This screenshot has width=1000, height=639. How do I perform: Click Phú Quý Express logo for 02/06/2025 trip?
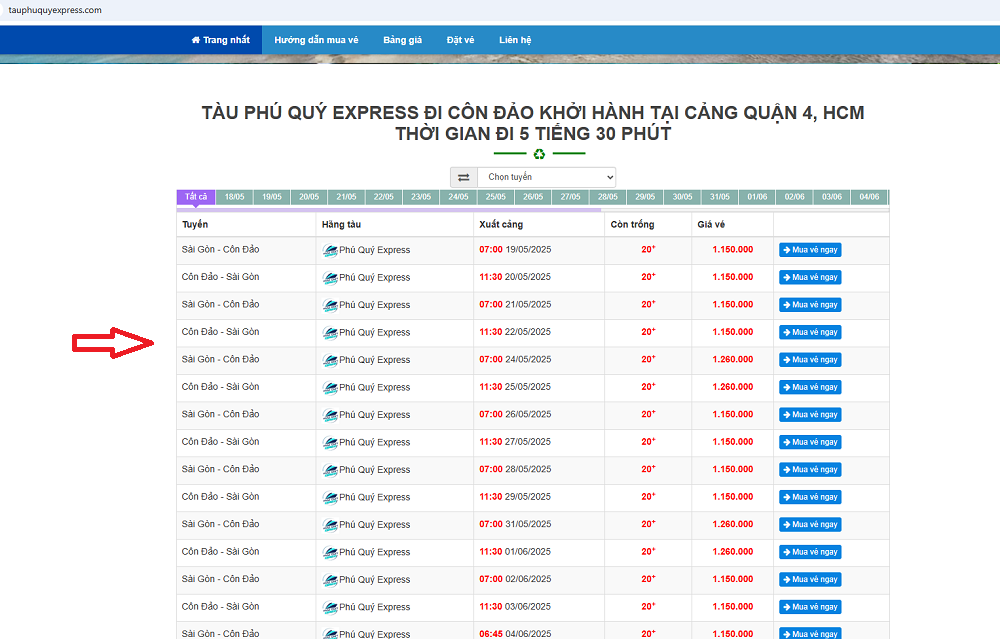pyautogui.click(x=330, y=579)
